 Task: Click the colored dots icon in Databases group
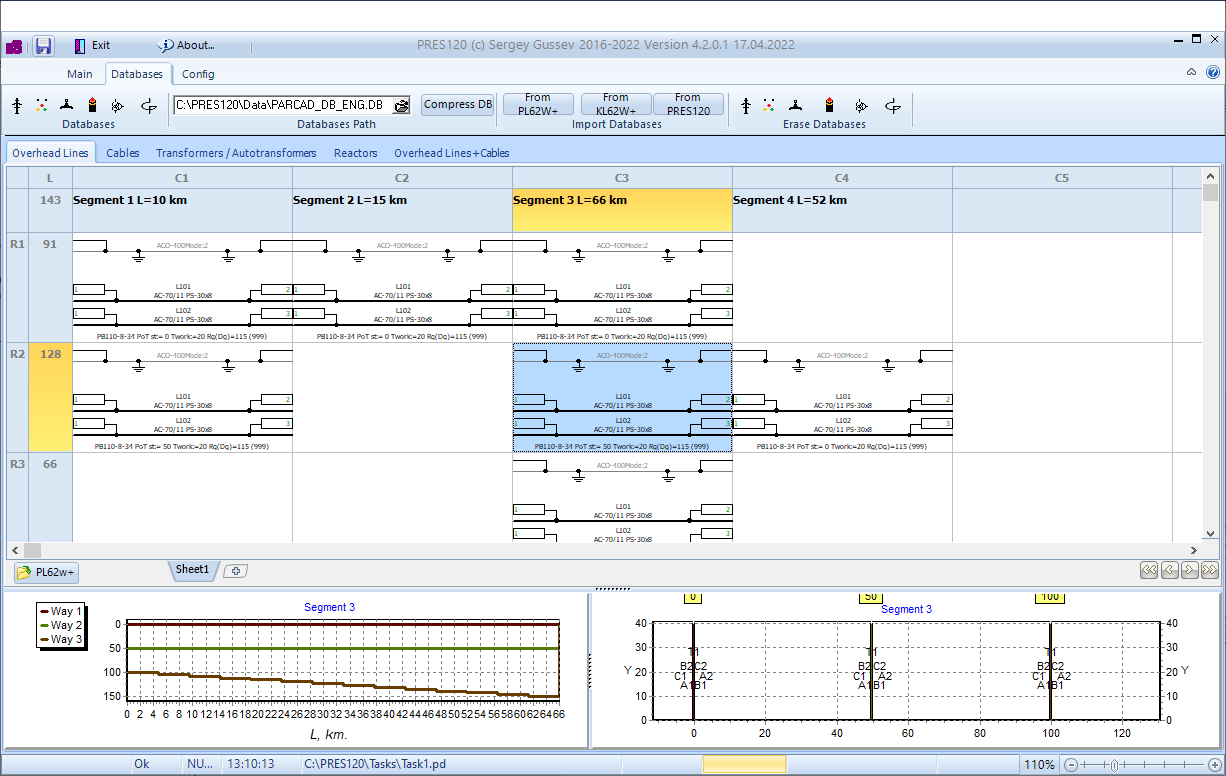42,105
